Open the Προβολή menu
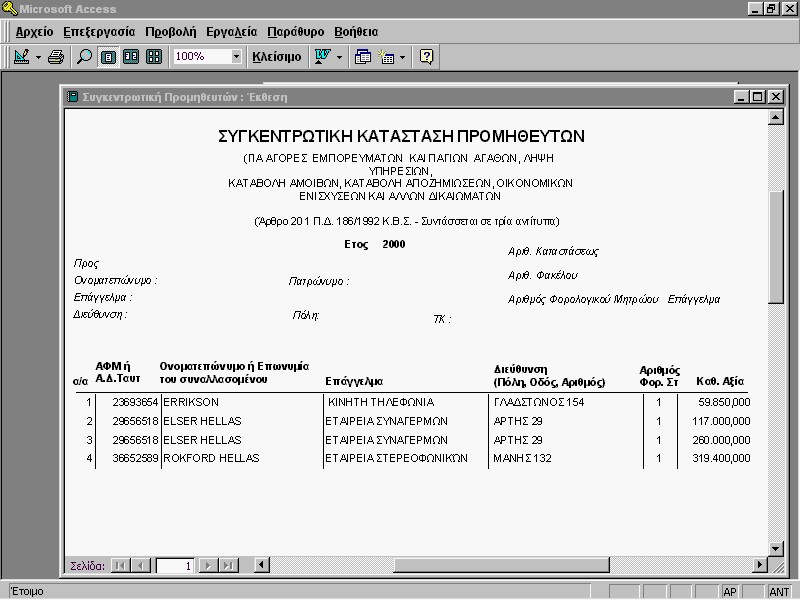 click(170, 32)
